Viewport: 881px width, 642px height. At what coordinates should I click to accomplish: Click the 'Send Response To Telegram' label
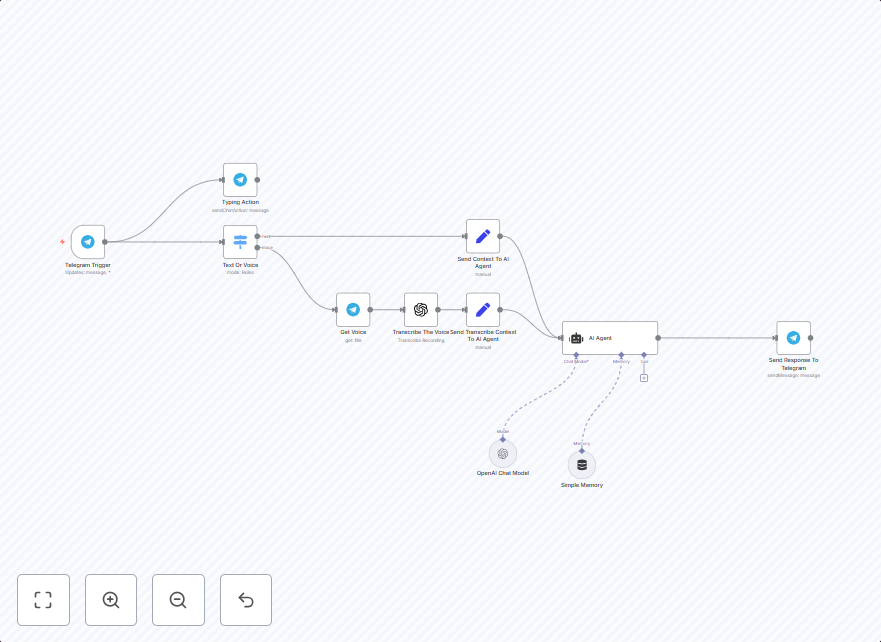(x=793, y=364)
